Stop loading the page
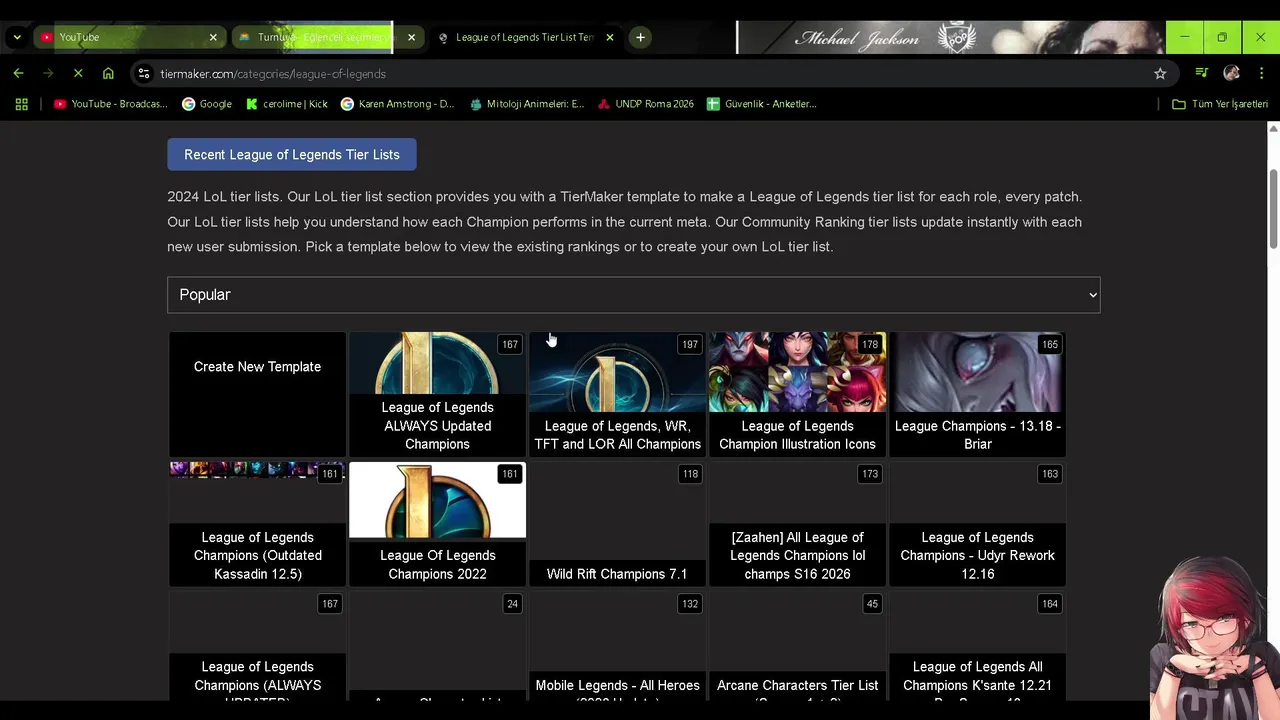1280x720 pixels. (78, 73)
